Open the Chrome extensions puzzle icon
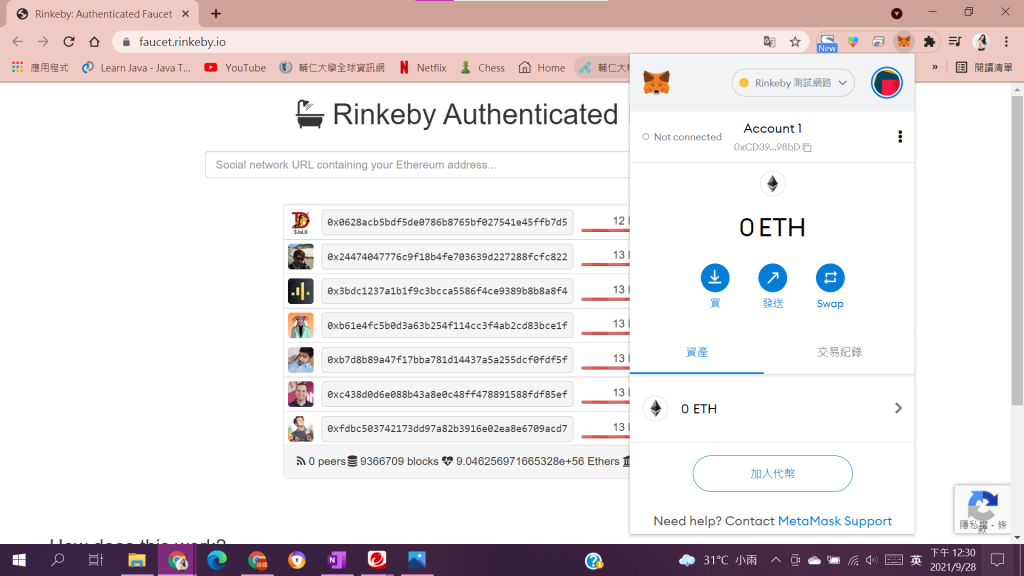Image resolution: width=1024 pixels, height=576 pixels. click(x=929, y=42)
